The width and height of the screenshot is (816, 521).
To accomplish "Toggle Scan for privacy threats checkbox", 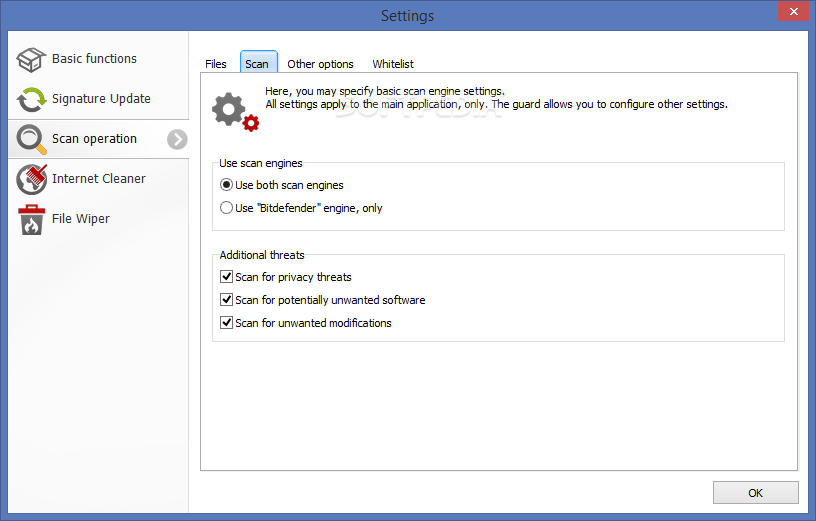I will (226, 276).
